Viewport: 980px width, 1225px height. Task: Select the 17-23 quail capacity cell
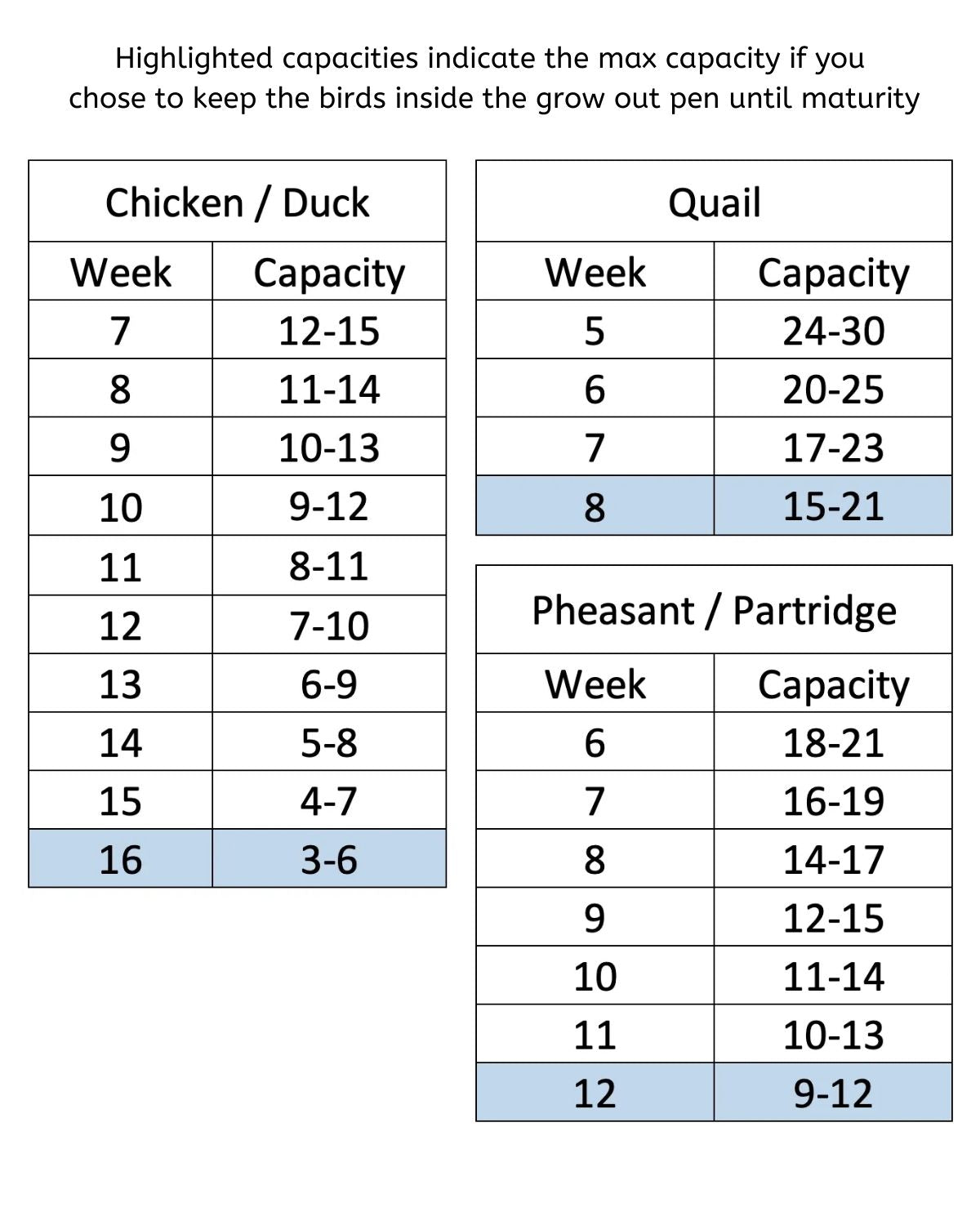833,448
